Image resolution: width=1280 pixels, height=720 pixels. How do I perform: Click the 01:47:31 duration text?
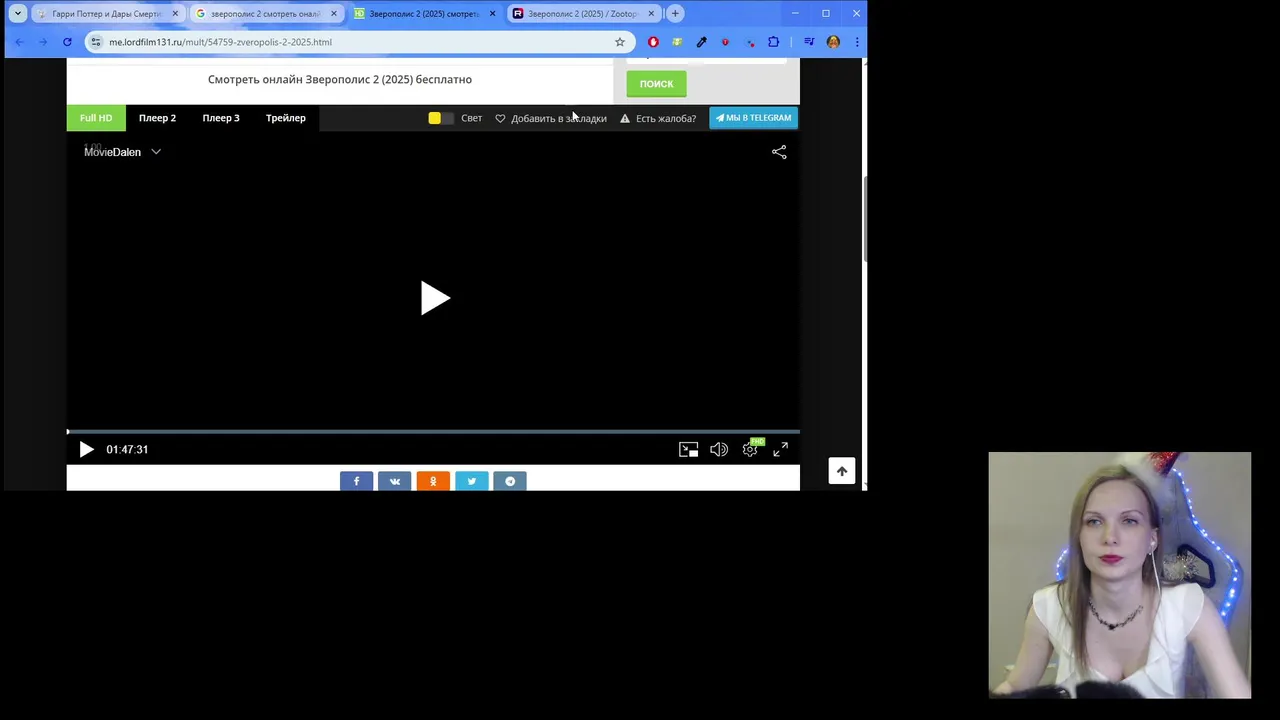[x=127, y=450]
